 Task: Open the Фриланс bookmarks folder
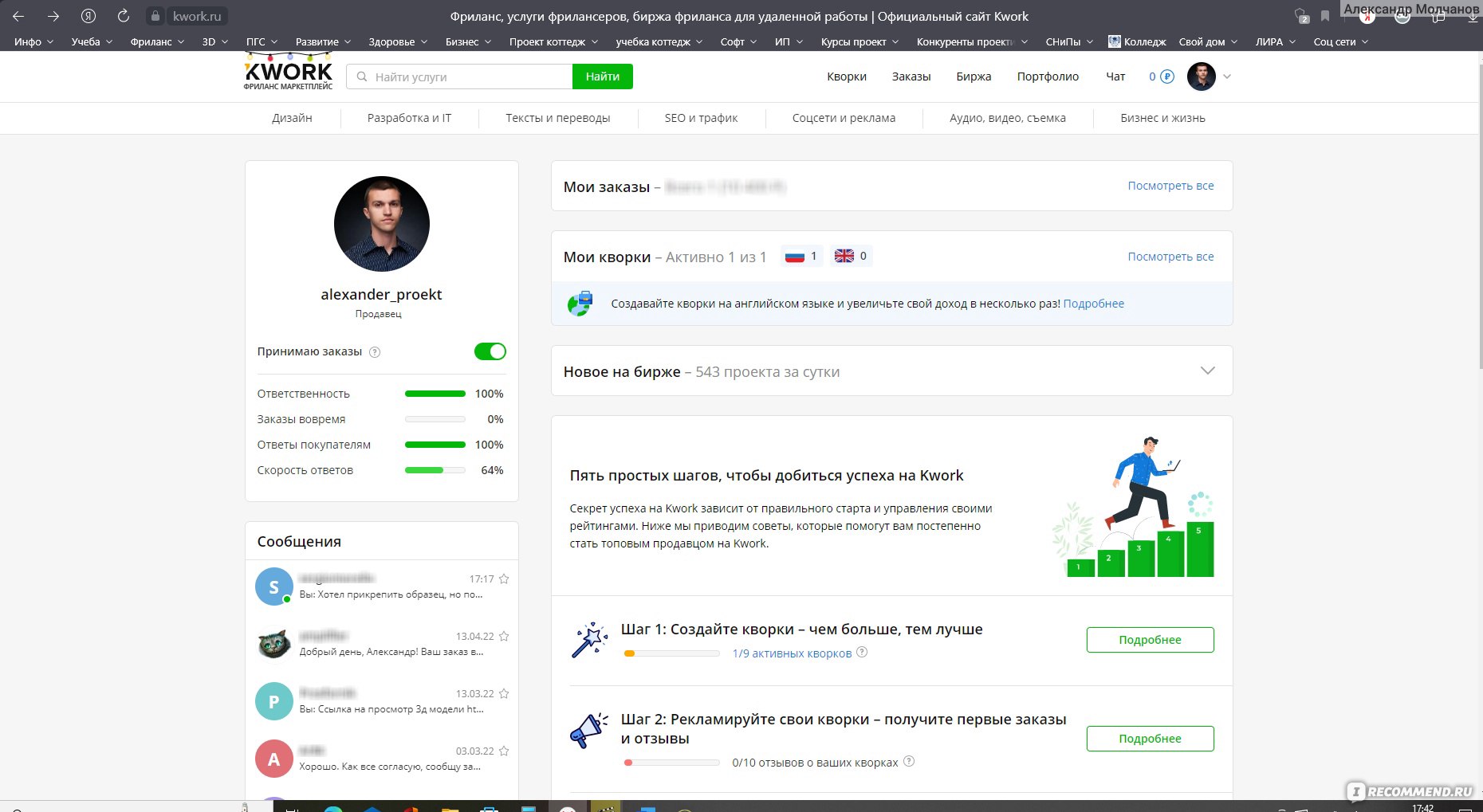157,41
